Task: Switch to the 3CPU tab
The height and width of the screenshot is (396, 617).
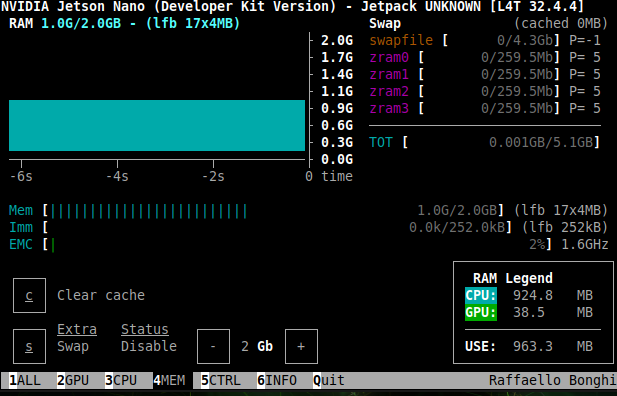Action: 121,380
